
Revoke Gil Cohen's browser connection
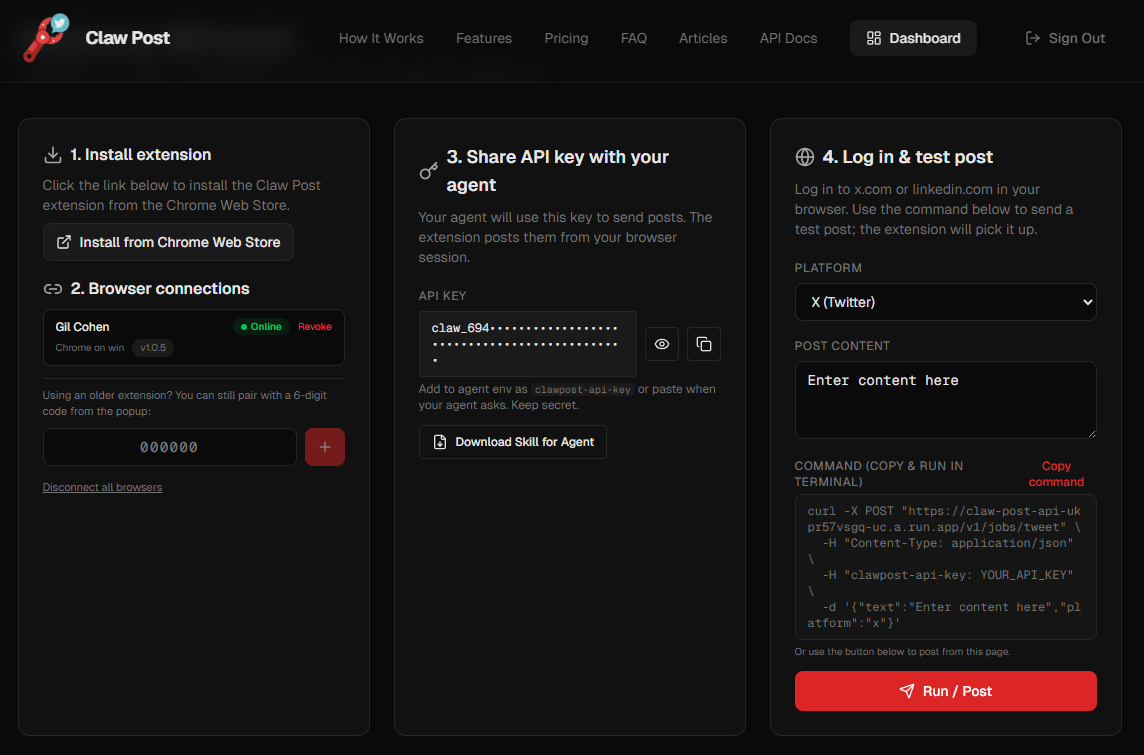coord(314,326)
